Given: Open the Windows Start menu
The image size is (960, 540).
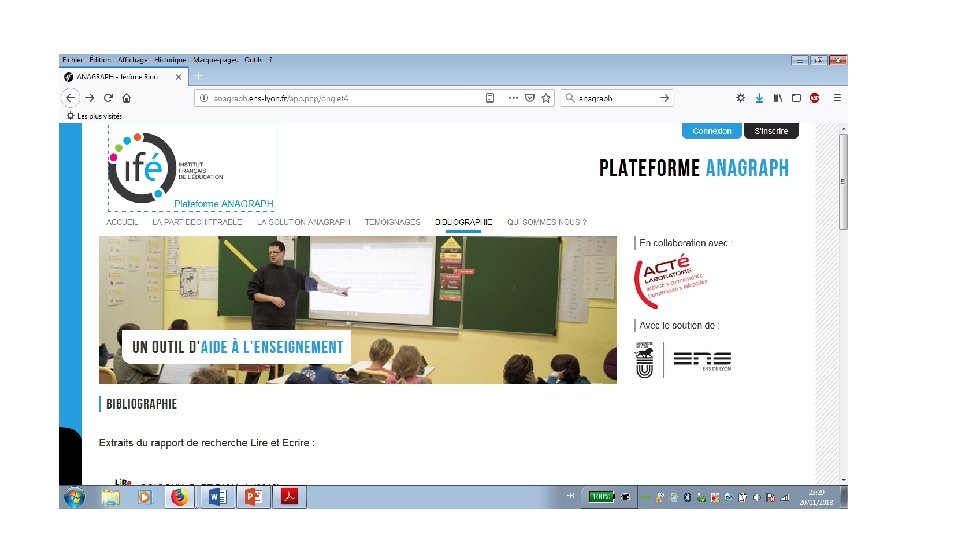Looking at the screenshot, I should 74,497.
